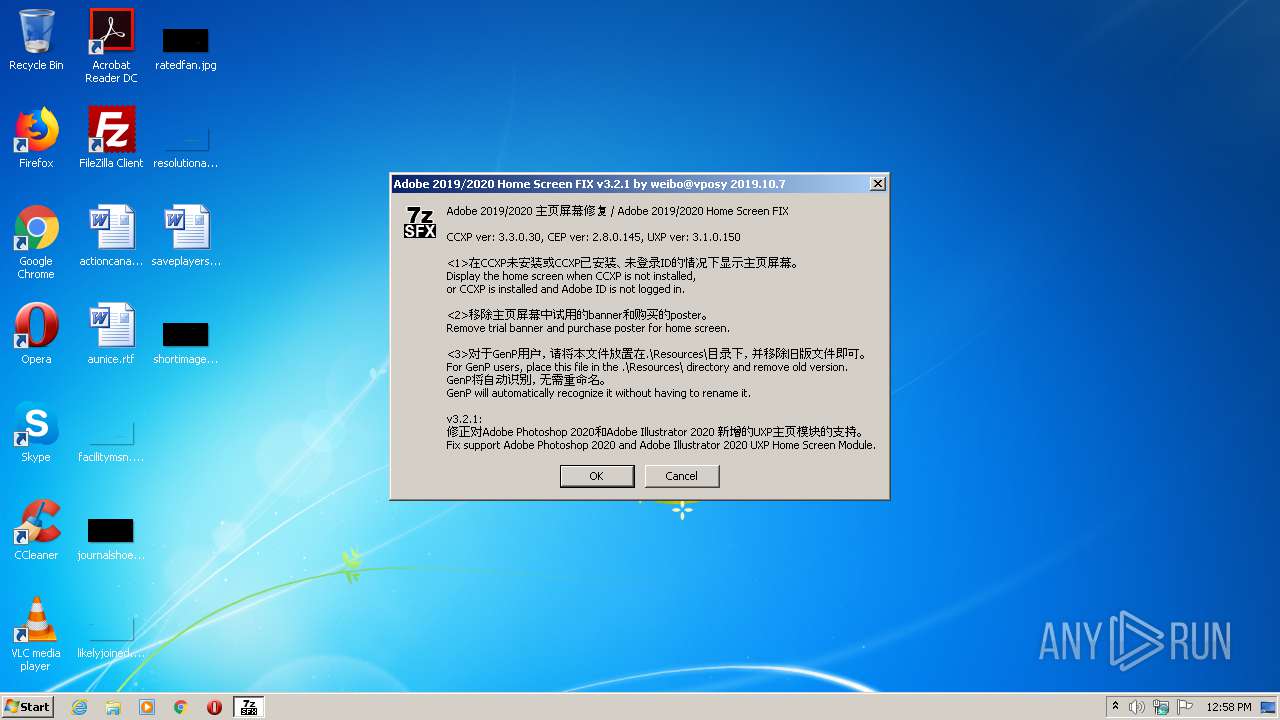The height and width of the screenshot is (720, 1280).
Task: Click 'Fix support Adobe Photoshop 2020' line
Action: pyautogui.click(x=661, y=445)
